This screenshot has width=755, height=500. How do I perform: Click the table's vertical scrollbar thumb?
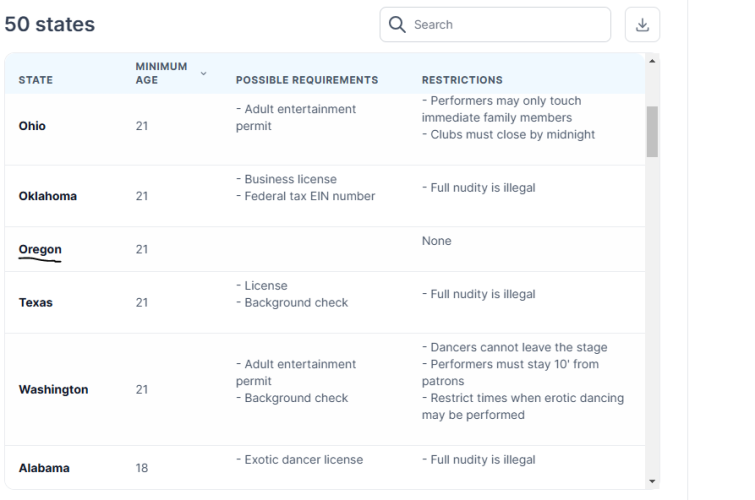click(652, 132)
